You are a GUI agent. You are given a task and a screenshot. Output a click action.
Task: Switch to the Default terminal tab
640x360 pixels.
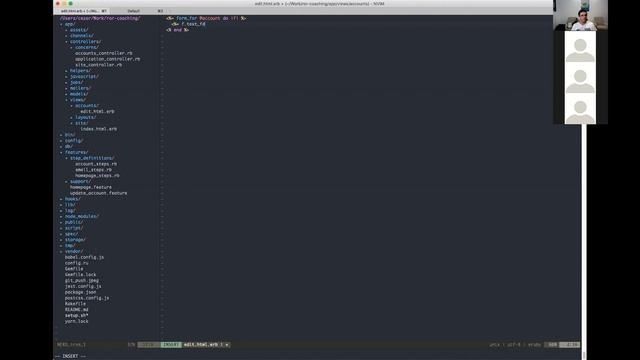pos(135,11)
